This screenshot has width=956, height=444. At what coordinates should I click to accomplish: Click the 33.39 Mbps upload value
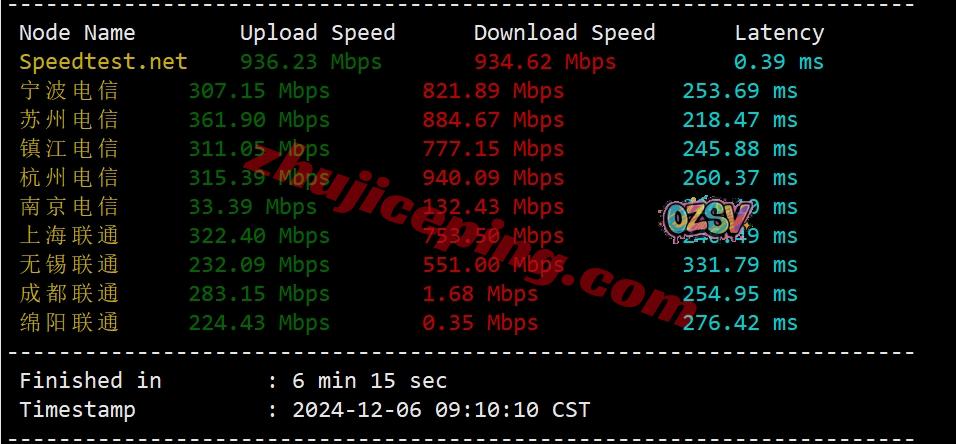[x=252, y=207]
